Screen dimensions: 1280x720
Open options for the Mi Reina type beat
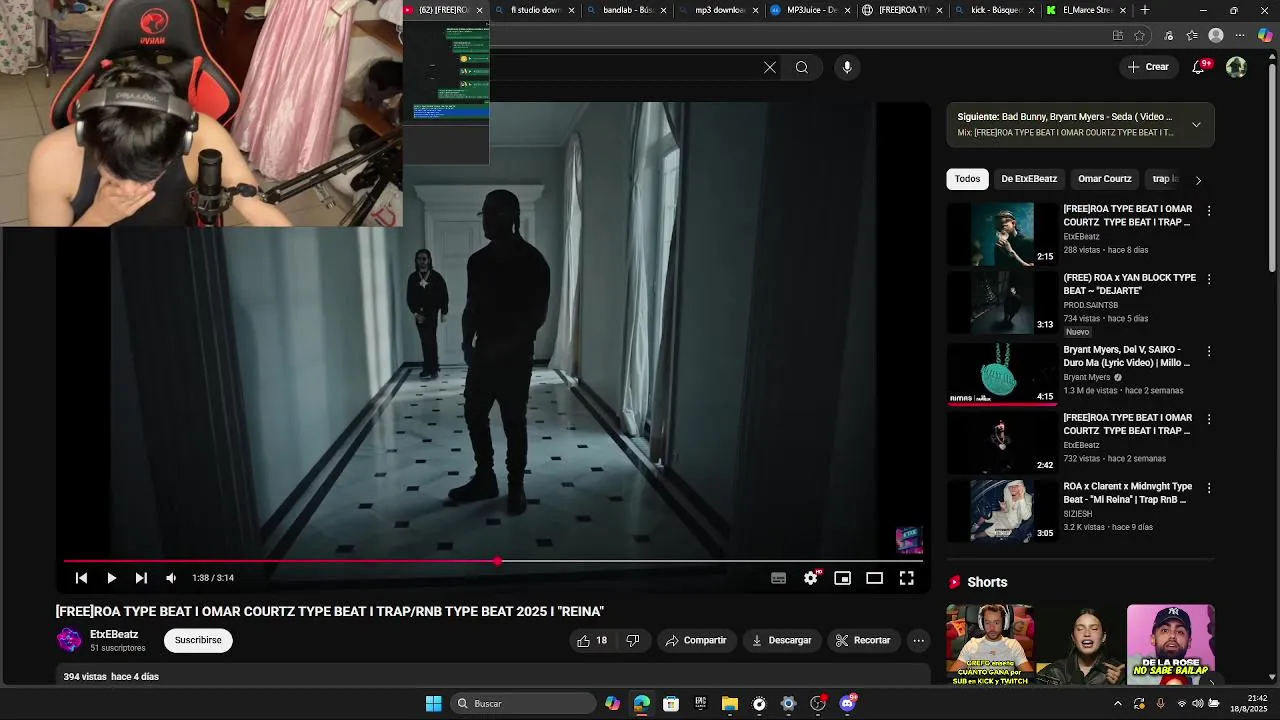click(x=1209, y=488)
